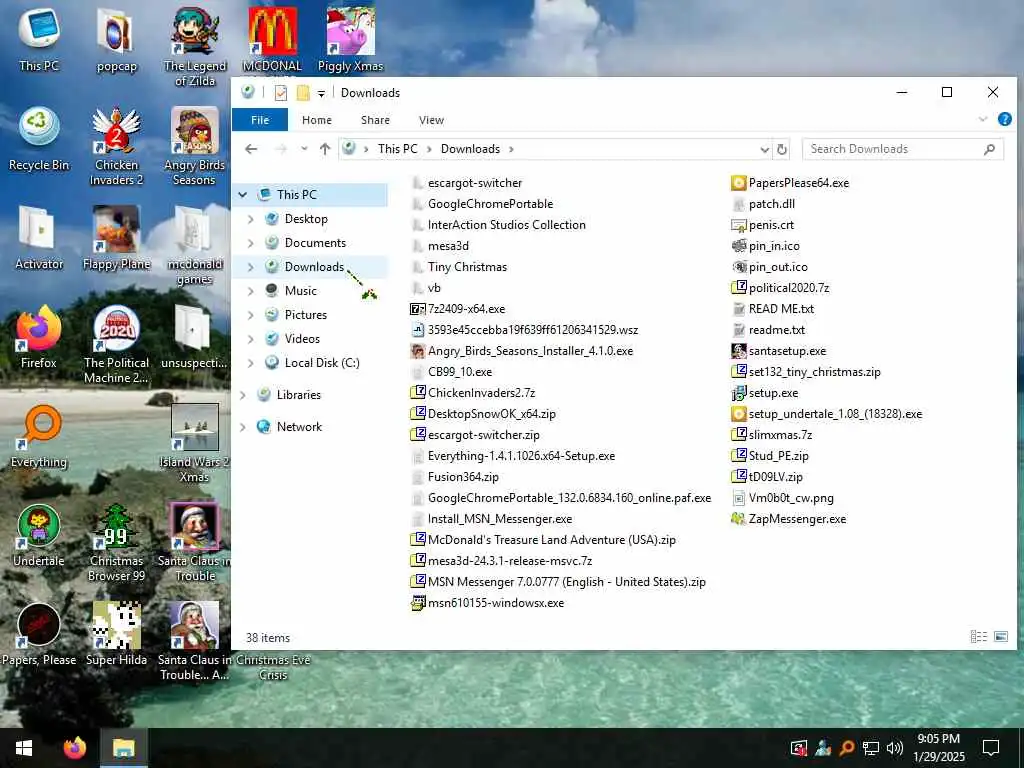Expand the ribbon with the chevron
Viewport: 1024px width, 768px height.
point(983,119)
